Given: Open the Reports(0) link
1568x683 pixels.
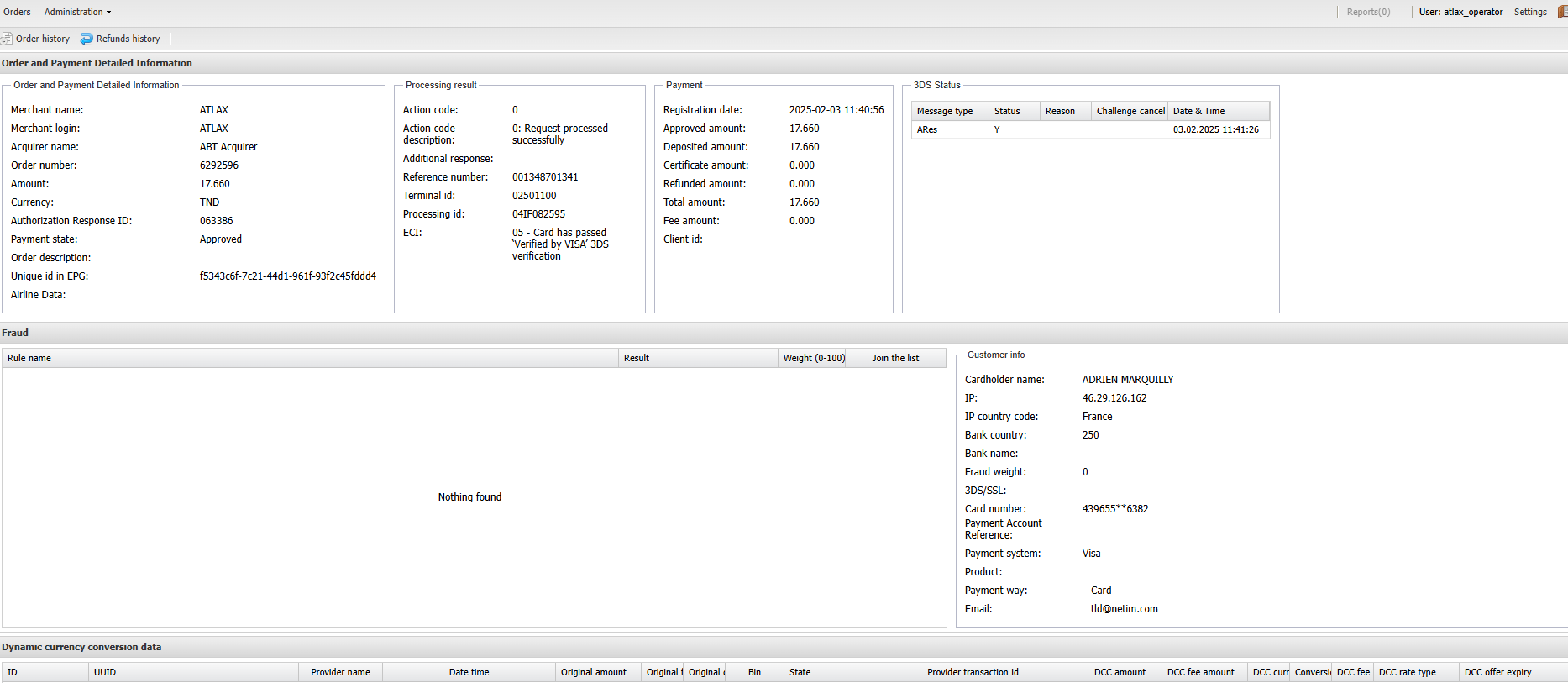Looking at the screenshot, I should [1368, 12].
